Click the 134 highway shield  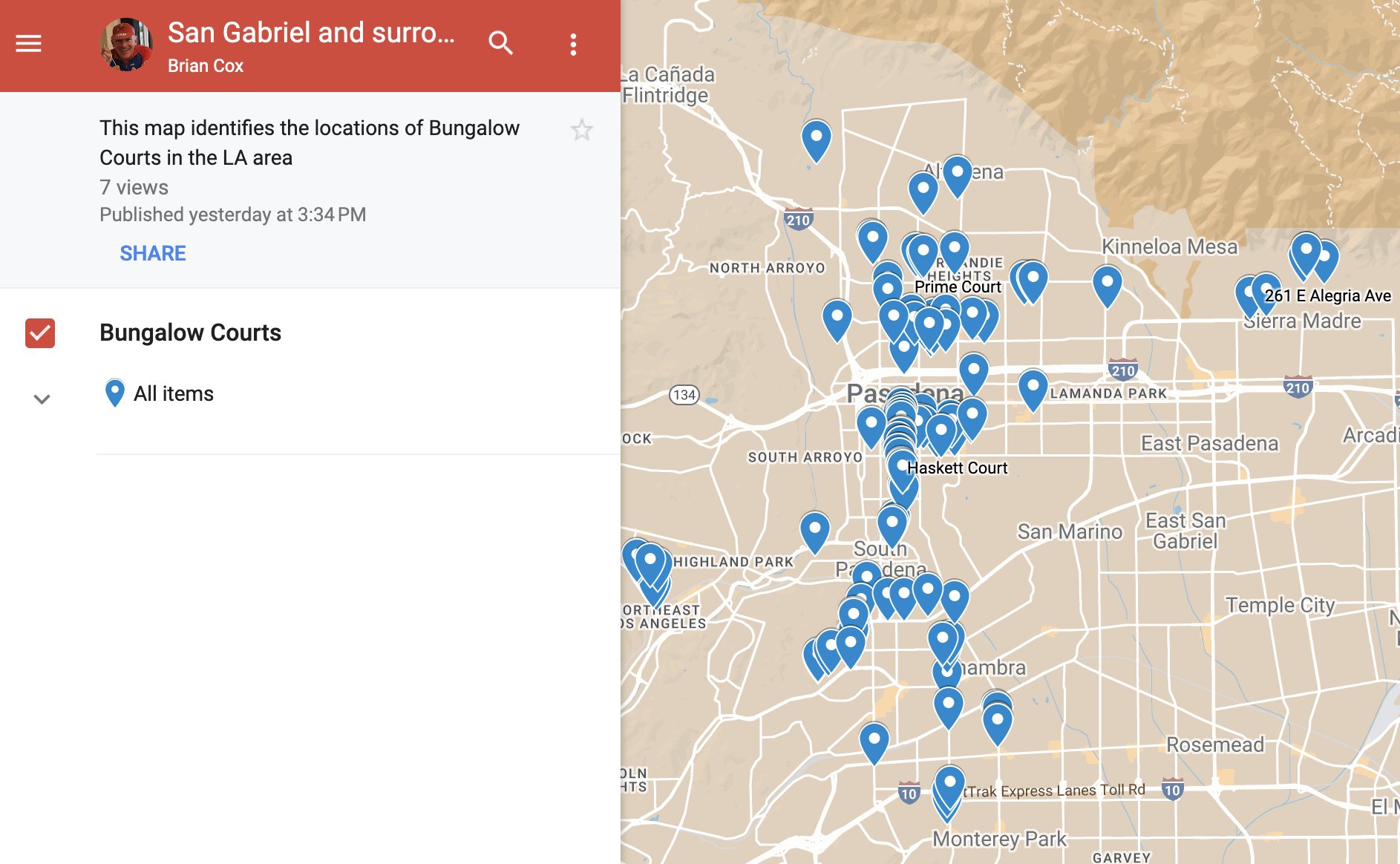[x=684, y=395]
